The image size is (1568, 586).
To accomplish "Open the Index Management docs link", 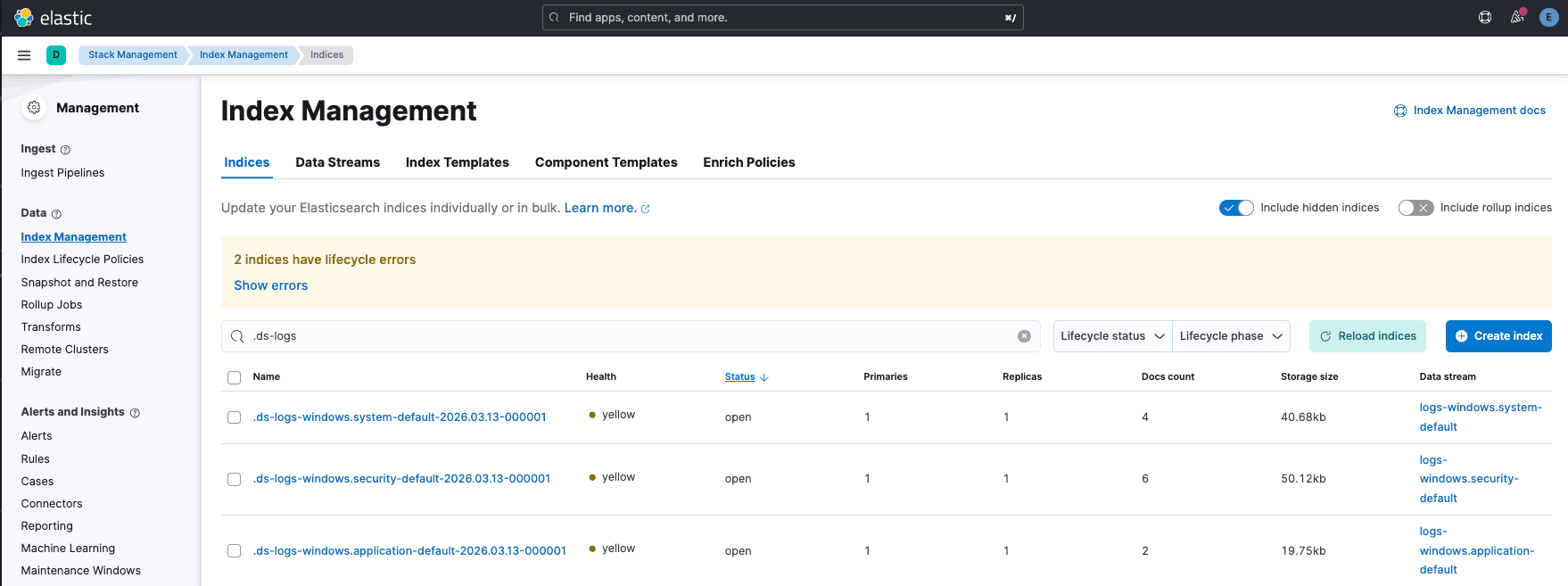I will click(1480, 111).
